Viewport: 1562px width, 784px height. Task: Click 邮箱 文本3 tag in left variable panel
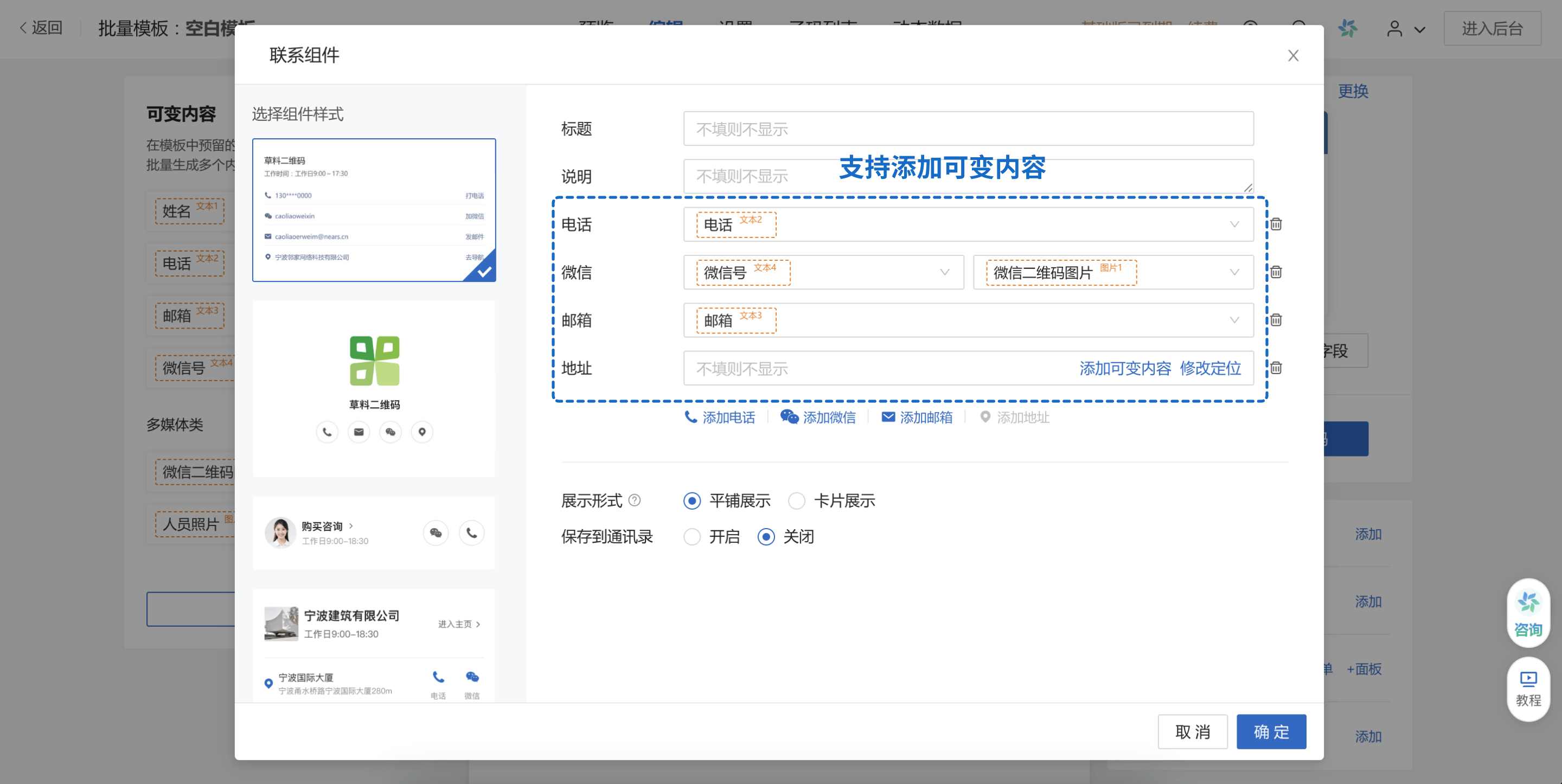click(189, 316)
